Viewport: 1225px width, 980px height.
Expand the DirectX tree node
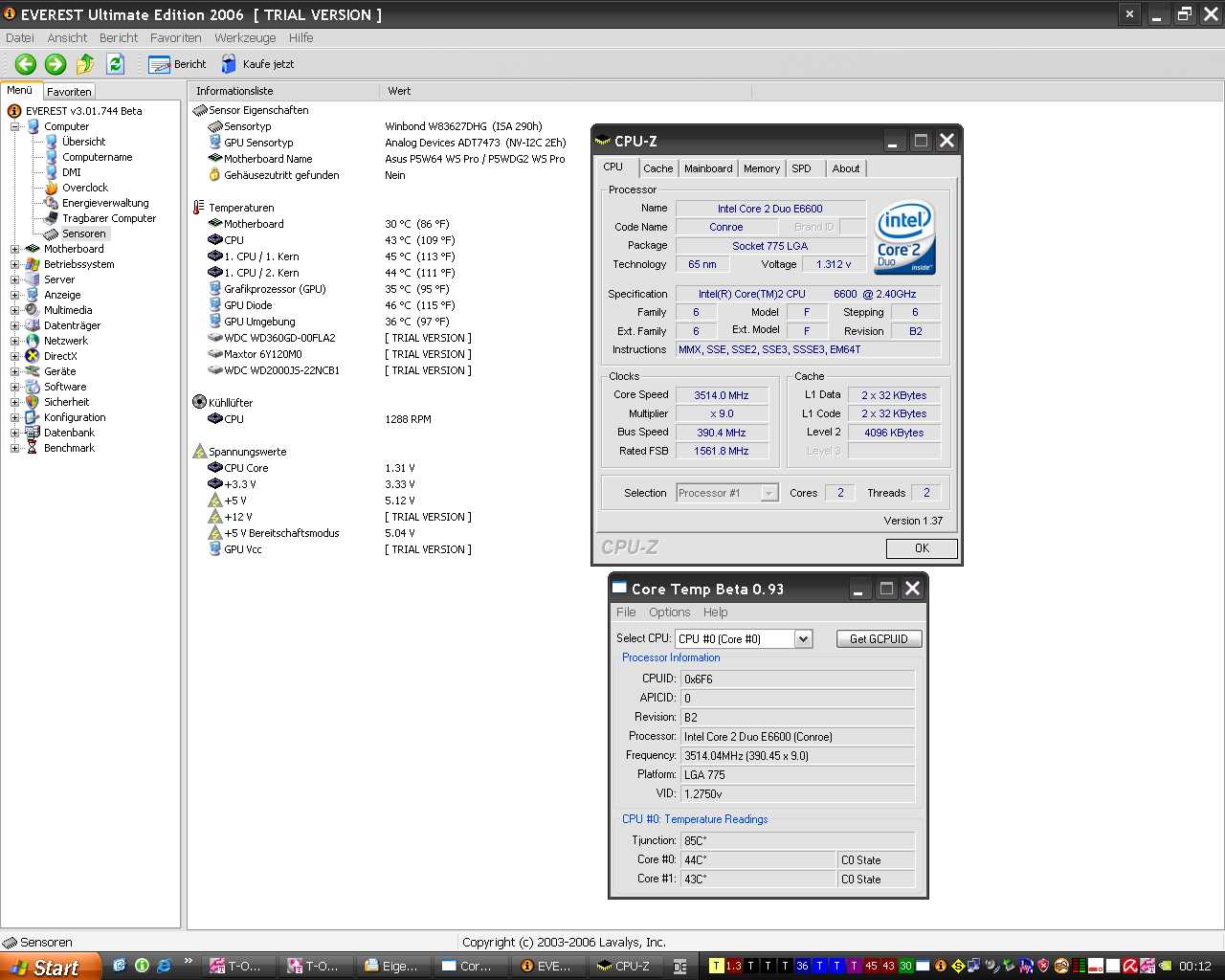[15, 356]
